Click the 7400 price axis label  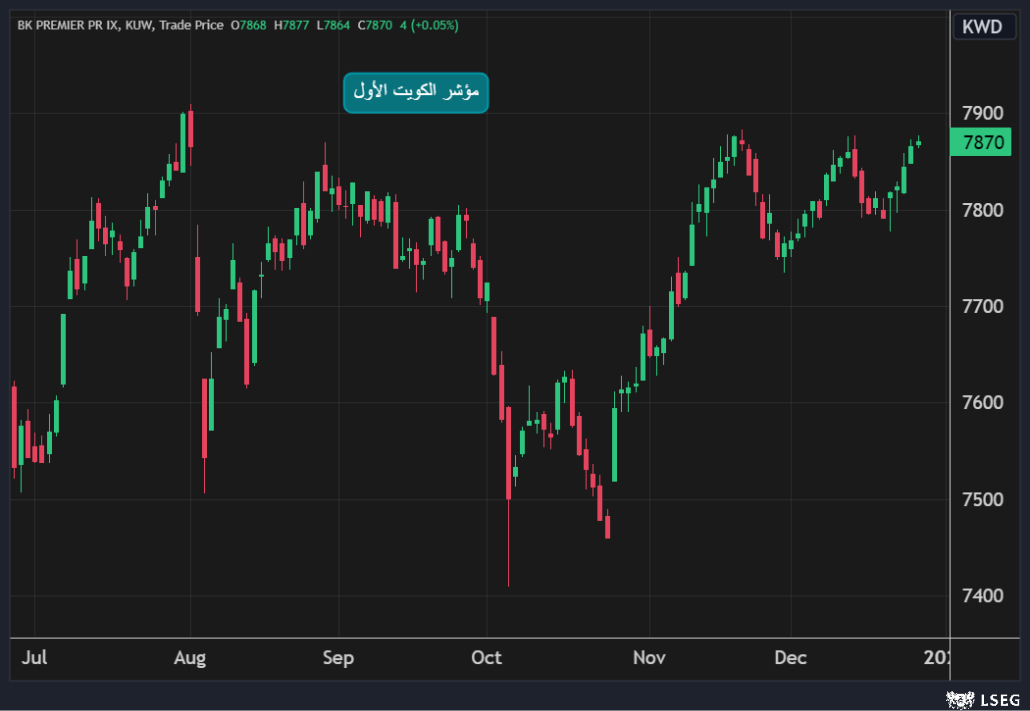click(x=981, y=596)
